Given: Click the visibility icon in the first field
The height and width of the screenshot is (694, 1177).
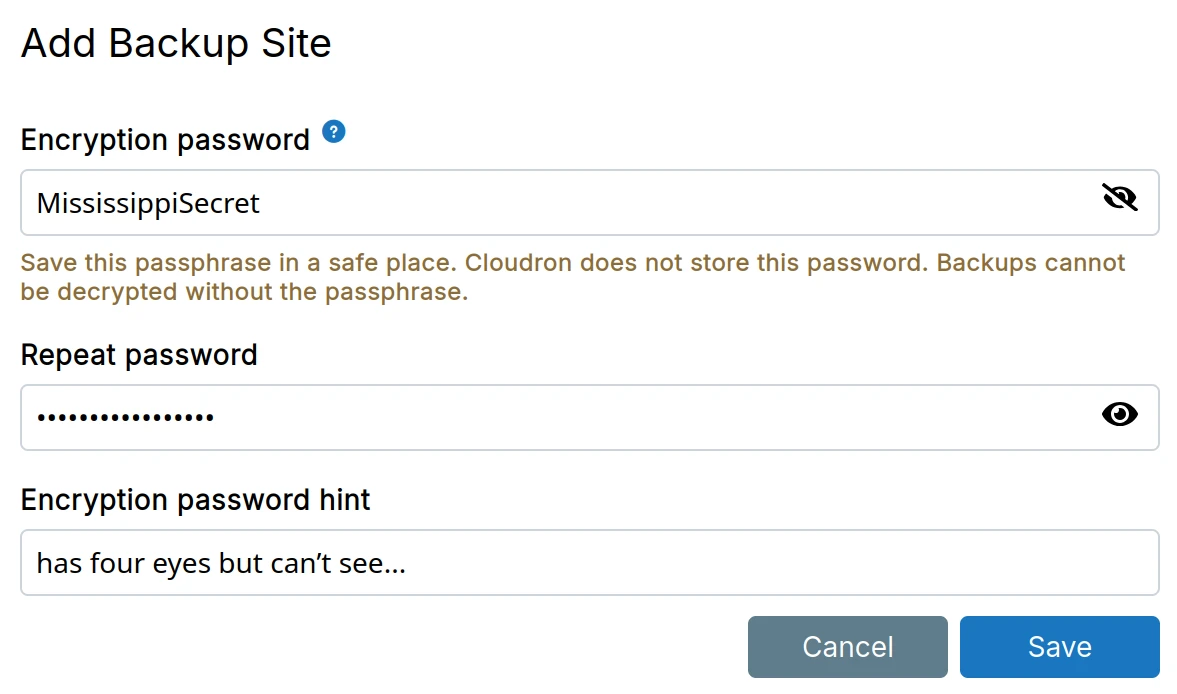Looking at the screenshot, I should pos(1120,197).
